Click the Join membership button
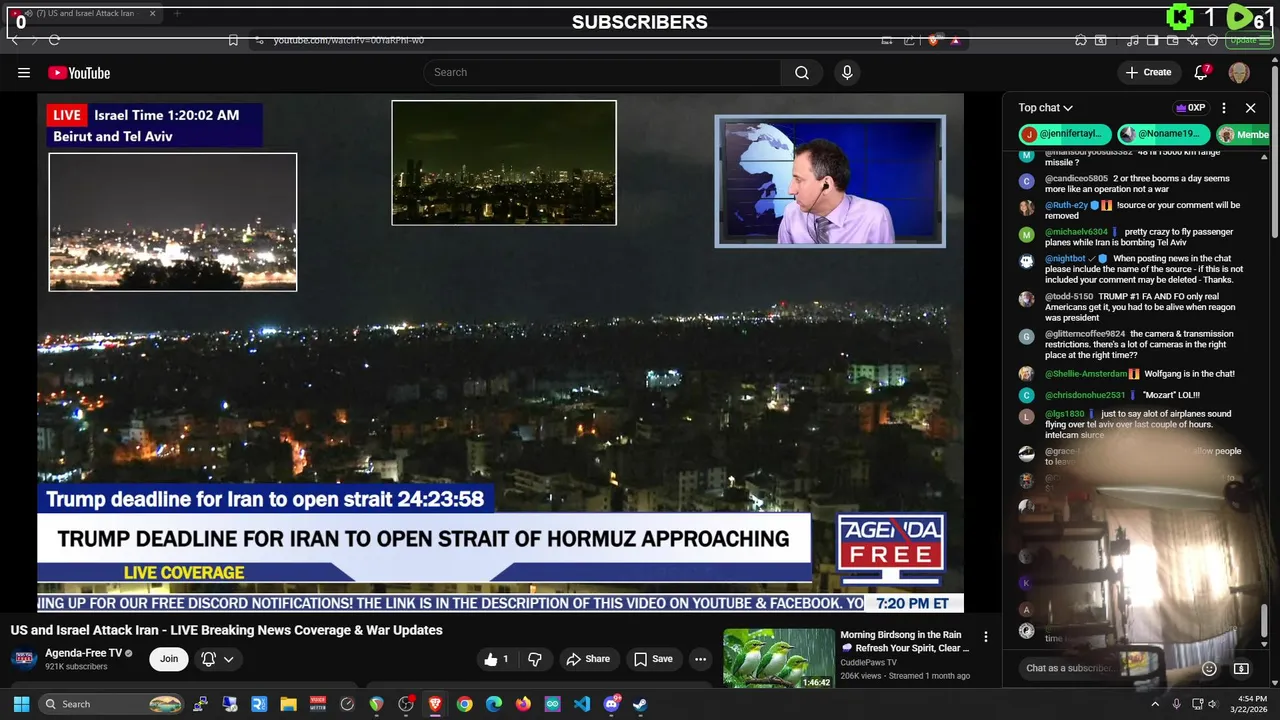The width and height of the screenshot is (1280, 720). click(x=169, y=659)
